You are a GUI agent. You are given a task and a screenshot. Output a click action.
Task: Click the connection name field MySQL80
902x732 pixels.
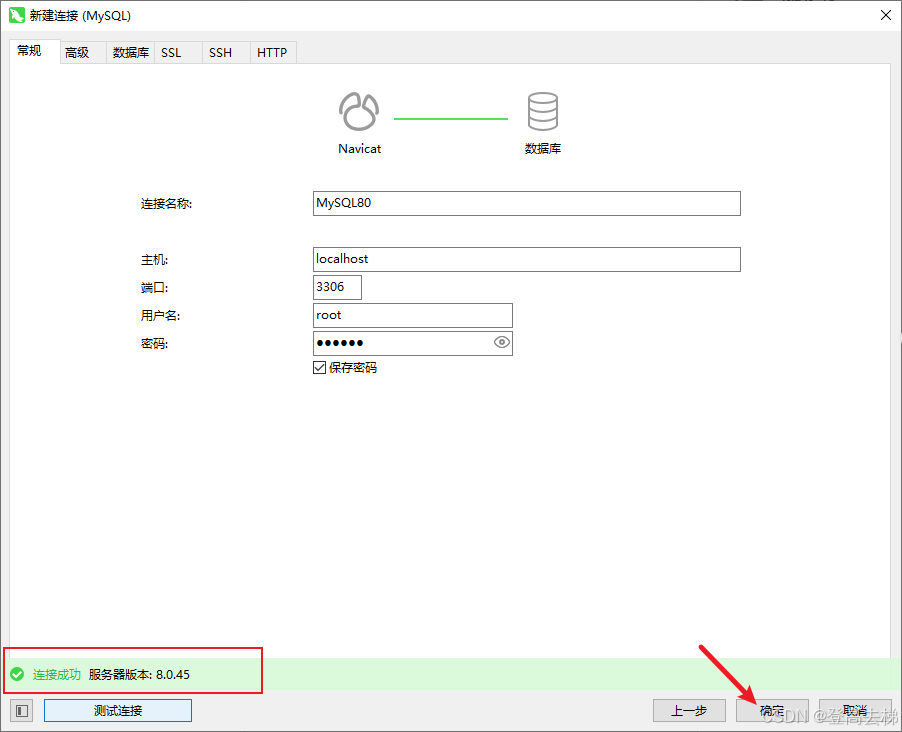(x=526, y=203)
